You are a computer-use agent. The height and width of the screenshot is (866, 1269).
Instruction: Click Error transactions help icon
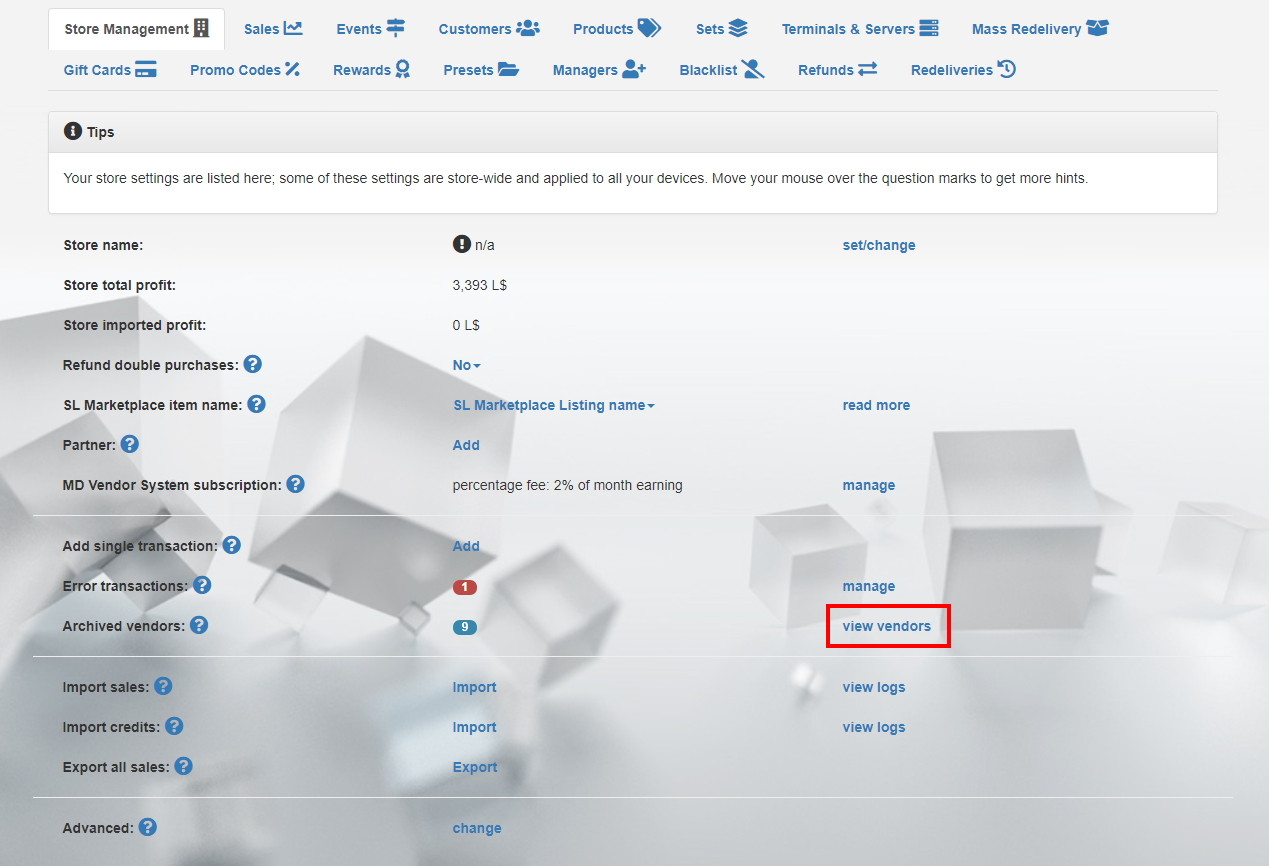pyautogui.click(x=202, y=585)
